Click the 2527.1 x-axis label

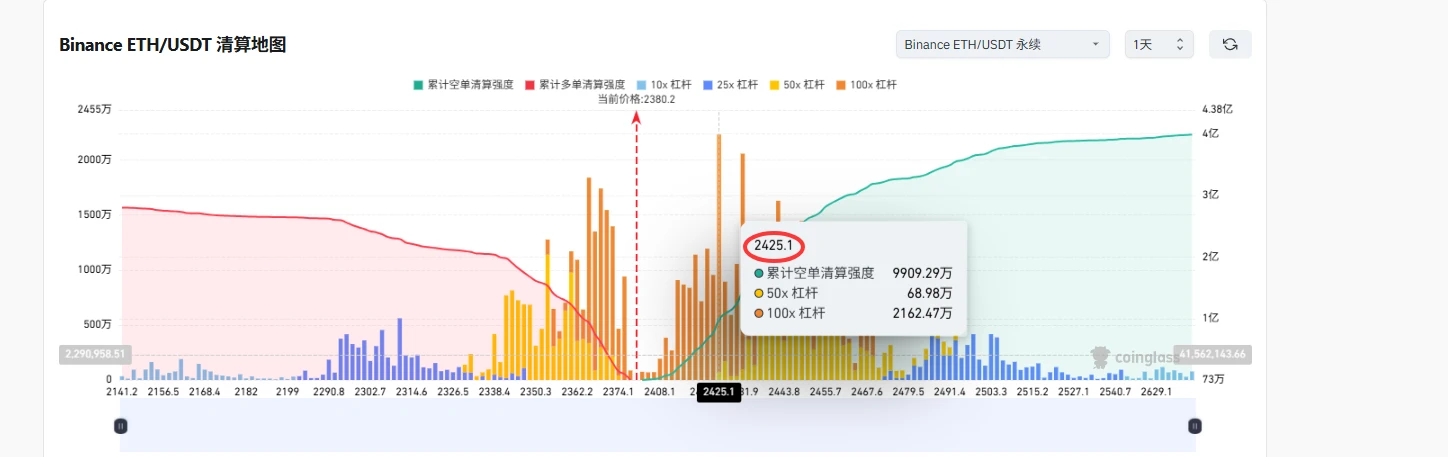pos(1073,392)
